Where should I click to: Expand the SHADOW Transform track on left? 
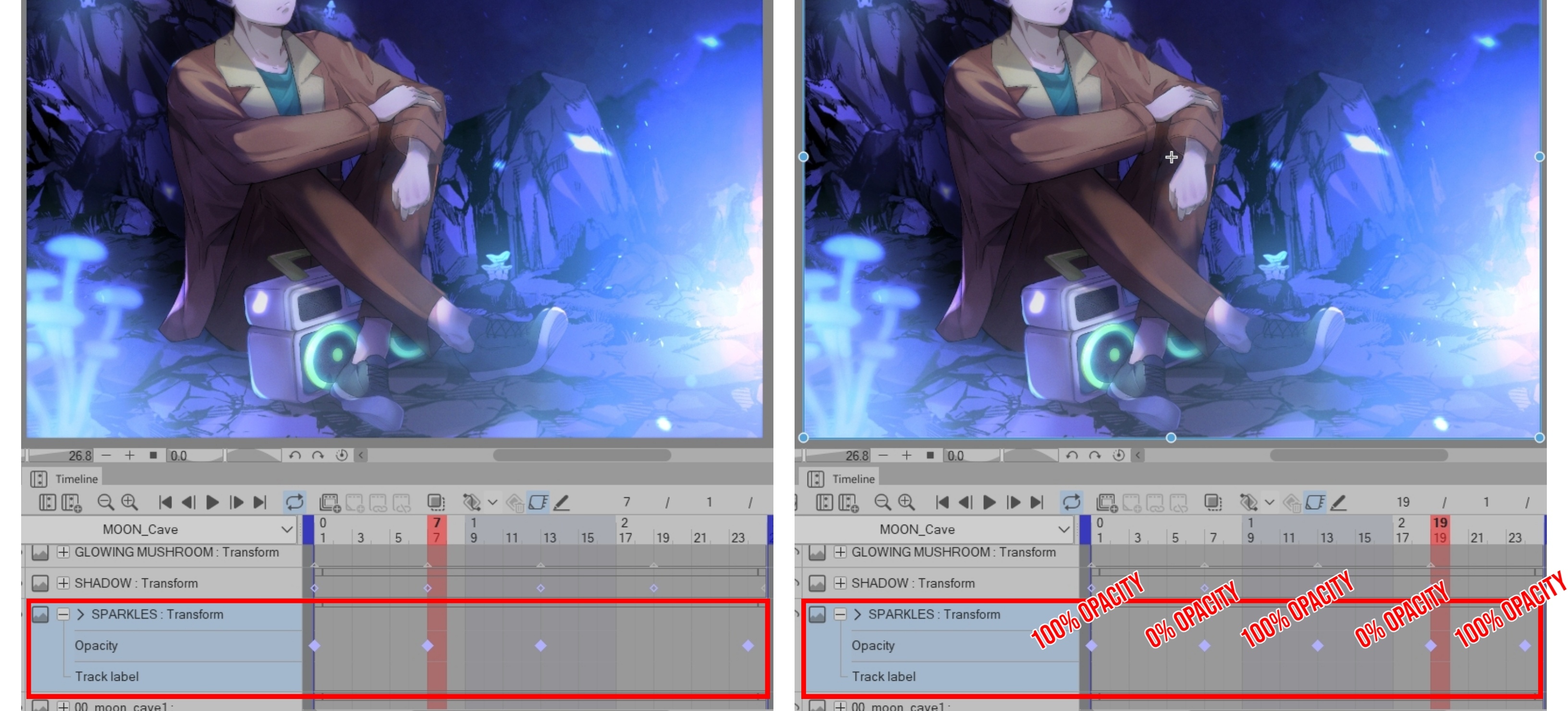click(x=63, y=583)
